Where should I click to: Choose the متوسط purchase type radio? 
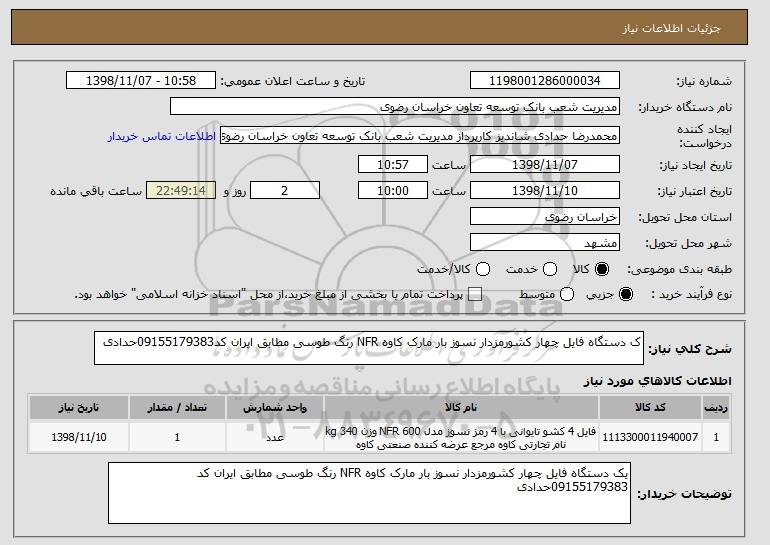pos(567,294)
